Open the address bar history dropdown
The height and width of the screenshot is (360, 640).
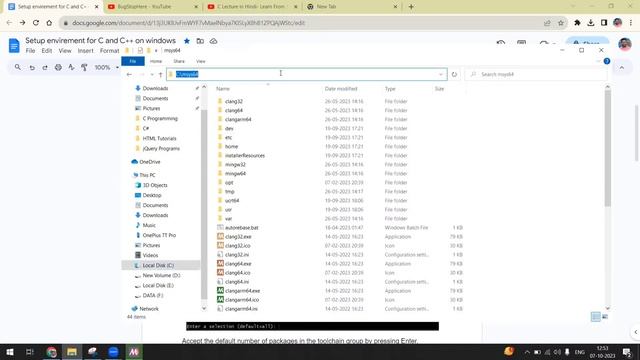click(441, 74)
